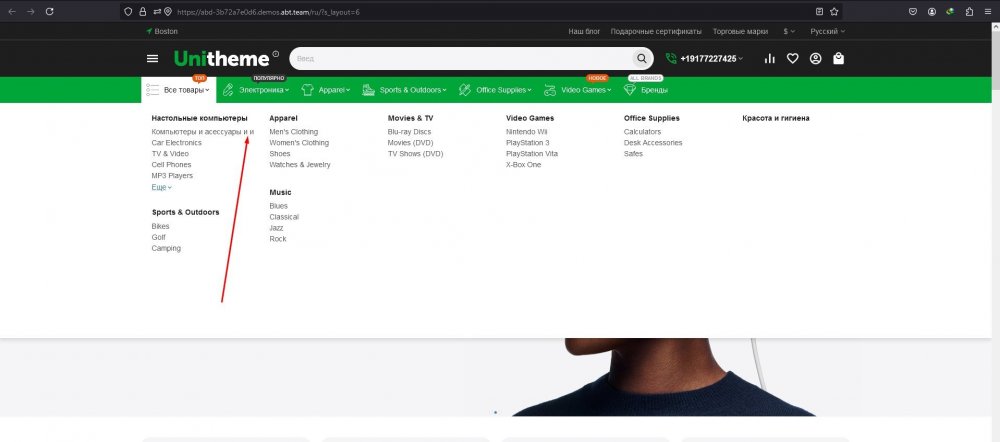Open the Car Electronics link
Screen dimensions: 1000x442
pos(176,143)
